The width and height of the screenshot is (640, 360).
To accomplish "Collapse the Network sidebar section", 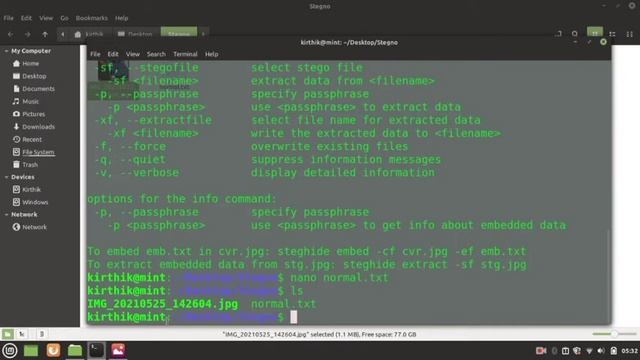I will [6, 214].
